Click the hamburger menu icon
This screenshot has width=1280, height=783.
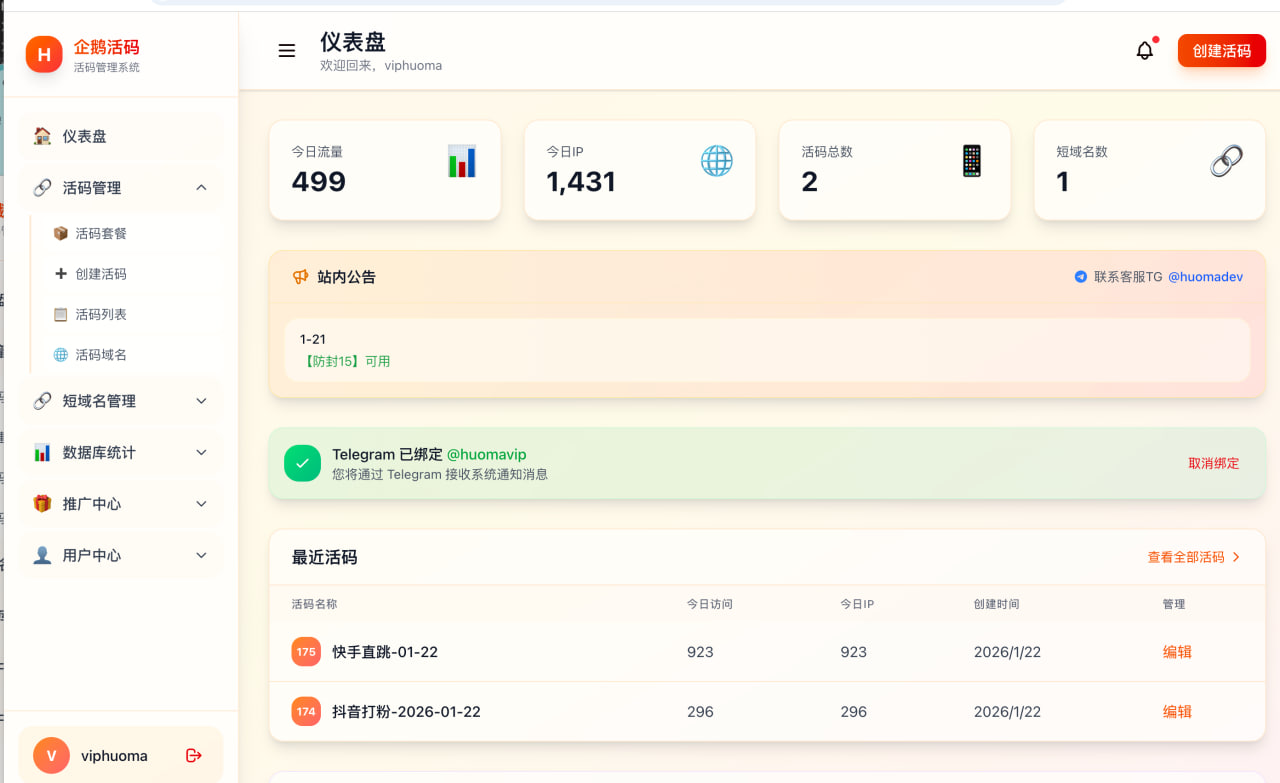pos(286,50)
